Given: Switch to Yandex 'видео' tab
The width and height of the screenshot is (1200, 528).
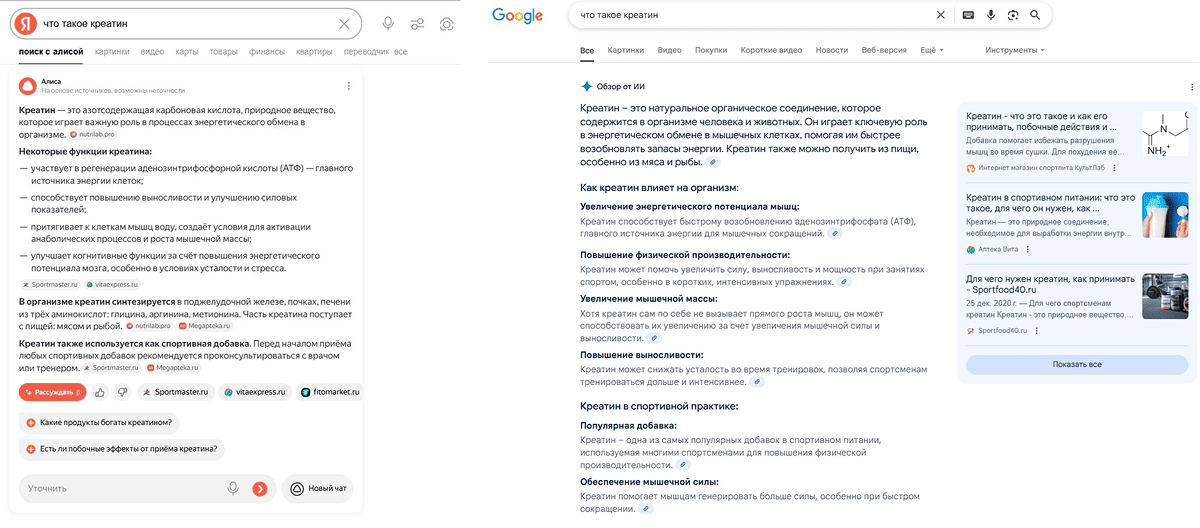Looking at the screenshot, I should (x=152, y=51).
